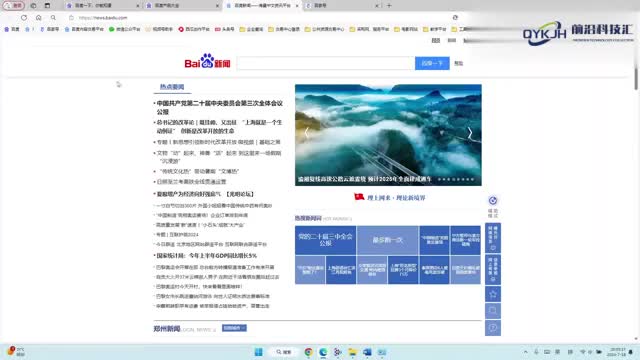Click the blue Baidu search button
The image size is (640, 360).
(432, 63)
